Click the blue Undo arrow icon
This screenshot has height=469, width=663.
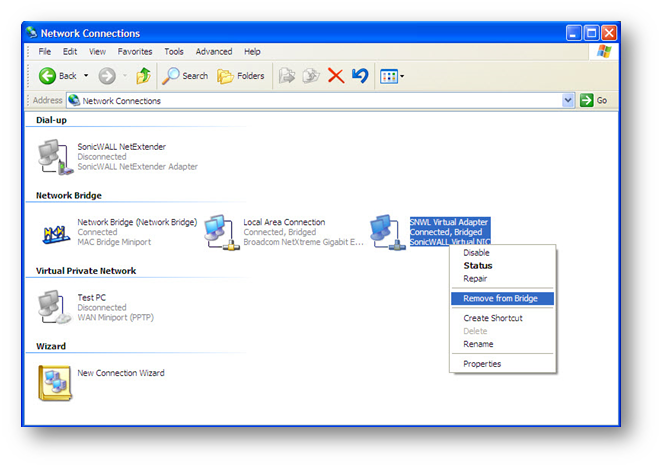pyautogui.click(x=360, y=76)
